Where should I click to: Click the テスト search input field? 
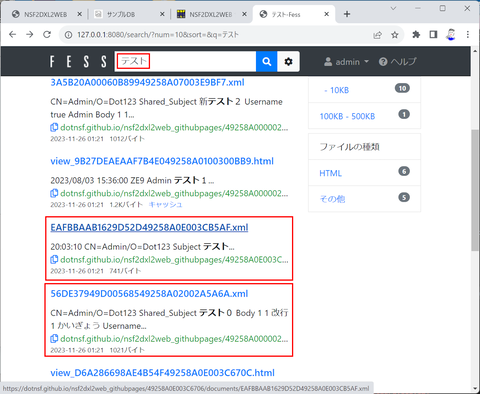point(186,61)
